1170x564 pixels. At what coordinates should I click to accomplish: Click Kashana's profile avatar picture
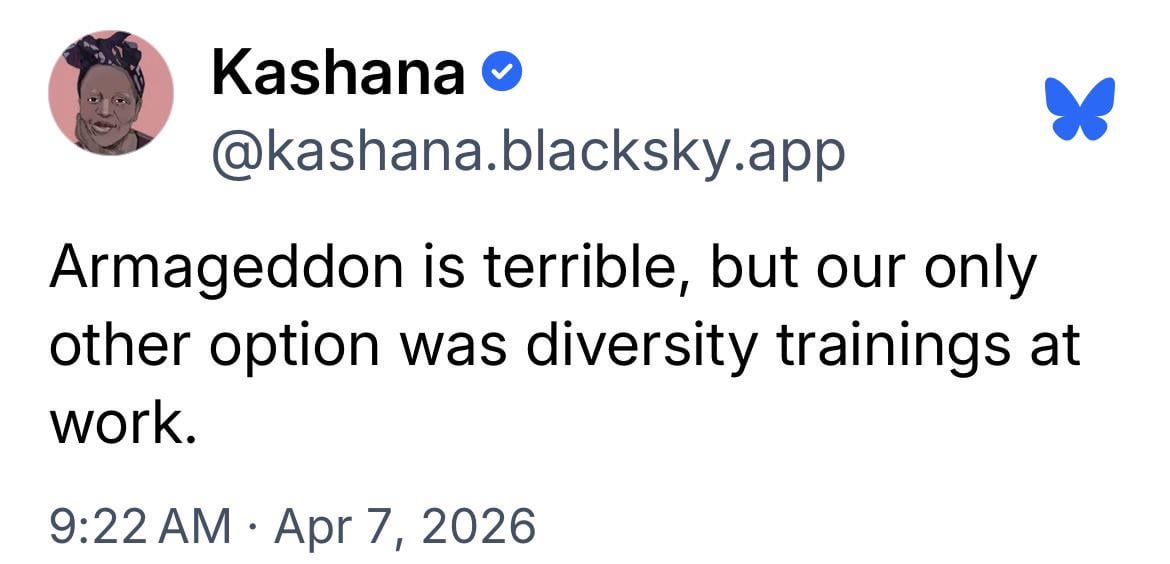pyautogui.click(x=111, y=92)
